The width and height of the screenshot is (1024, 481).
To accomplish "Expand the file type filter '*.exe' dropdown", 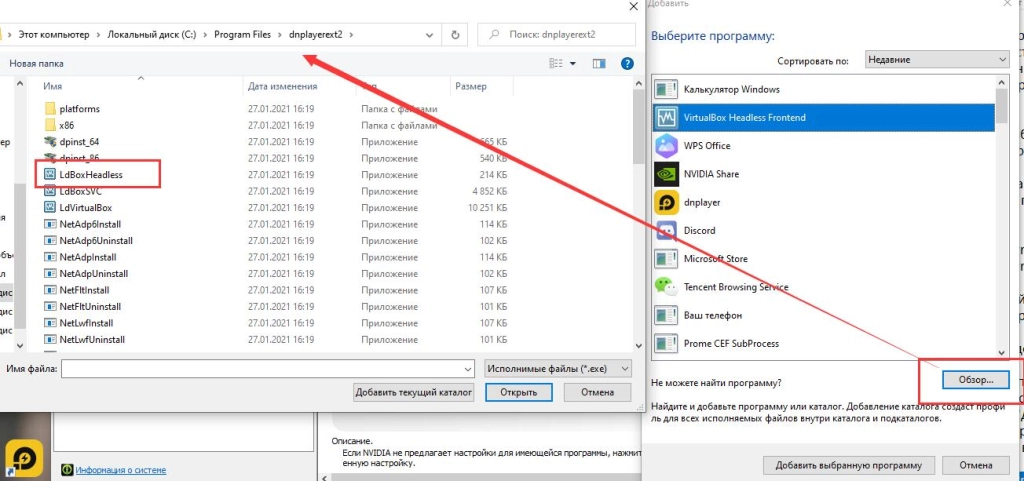I will (x=557, y=368).
